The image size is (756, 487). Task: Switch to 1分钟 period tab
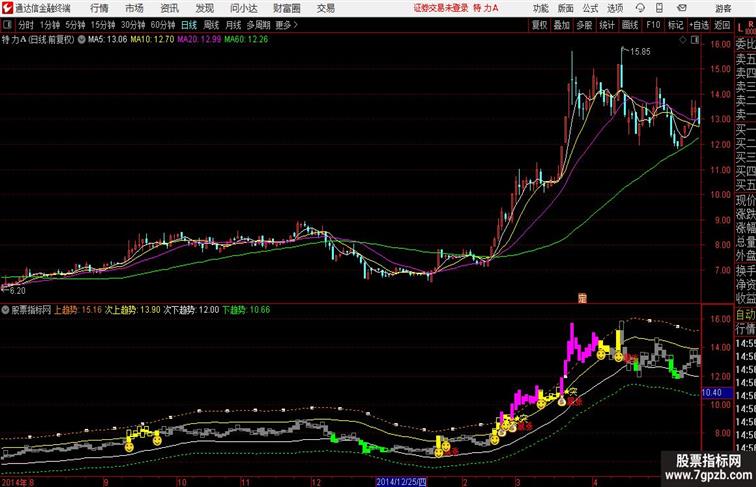(x=50, y=25)
